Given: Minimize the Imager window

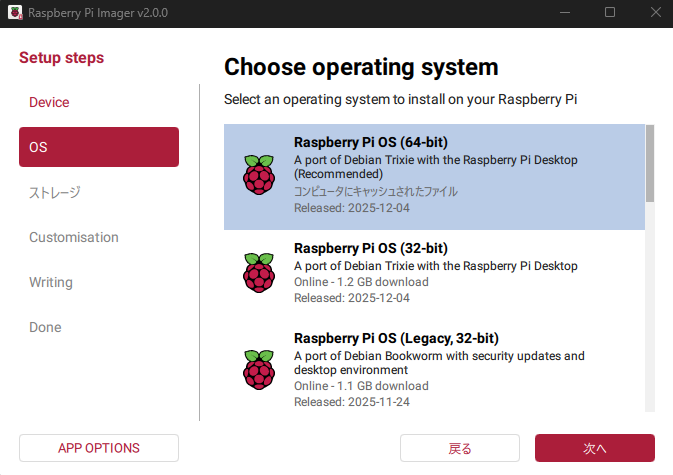Looking at the screenshot, I should 564,12.
